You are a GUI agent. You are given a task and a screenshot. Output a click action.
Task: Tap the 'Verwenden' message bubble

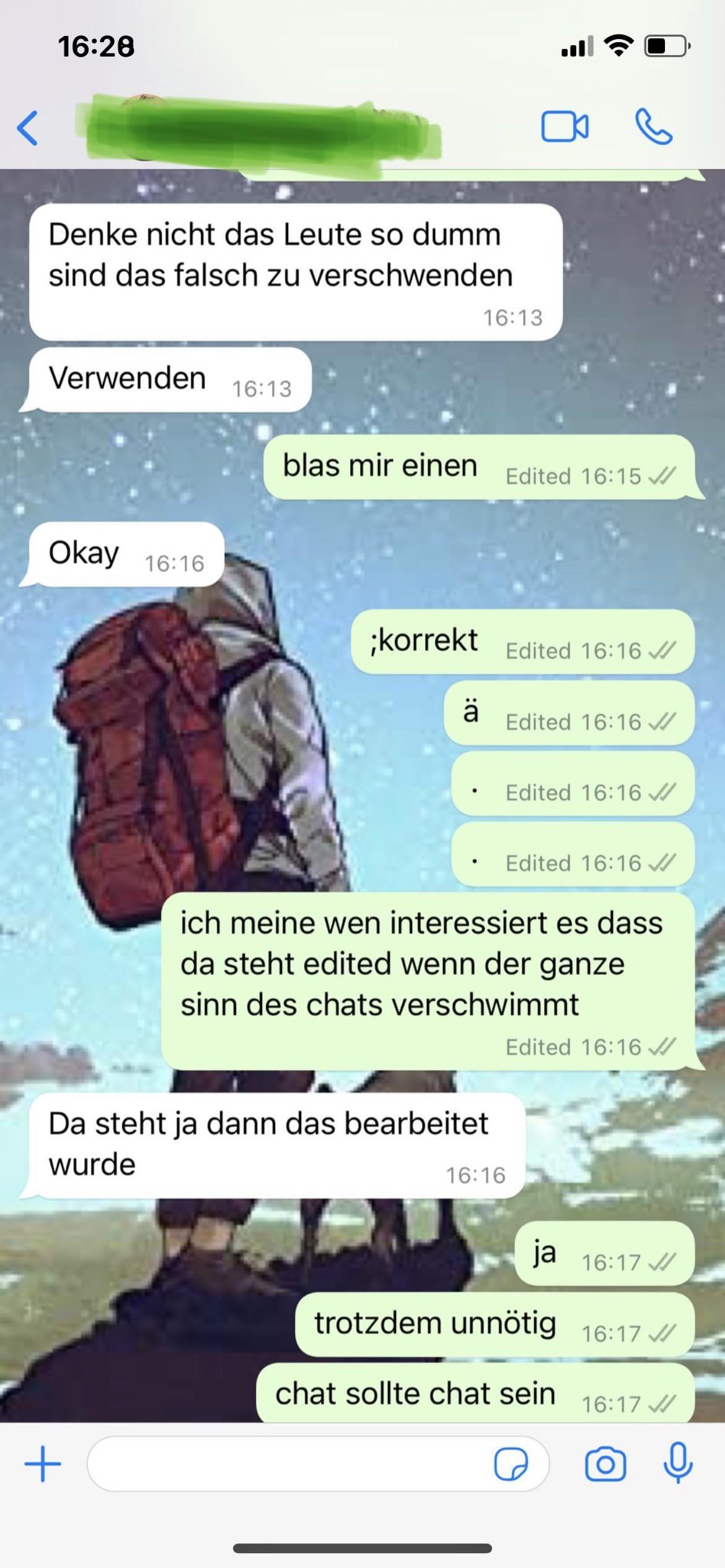click(x=167, y=380)
